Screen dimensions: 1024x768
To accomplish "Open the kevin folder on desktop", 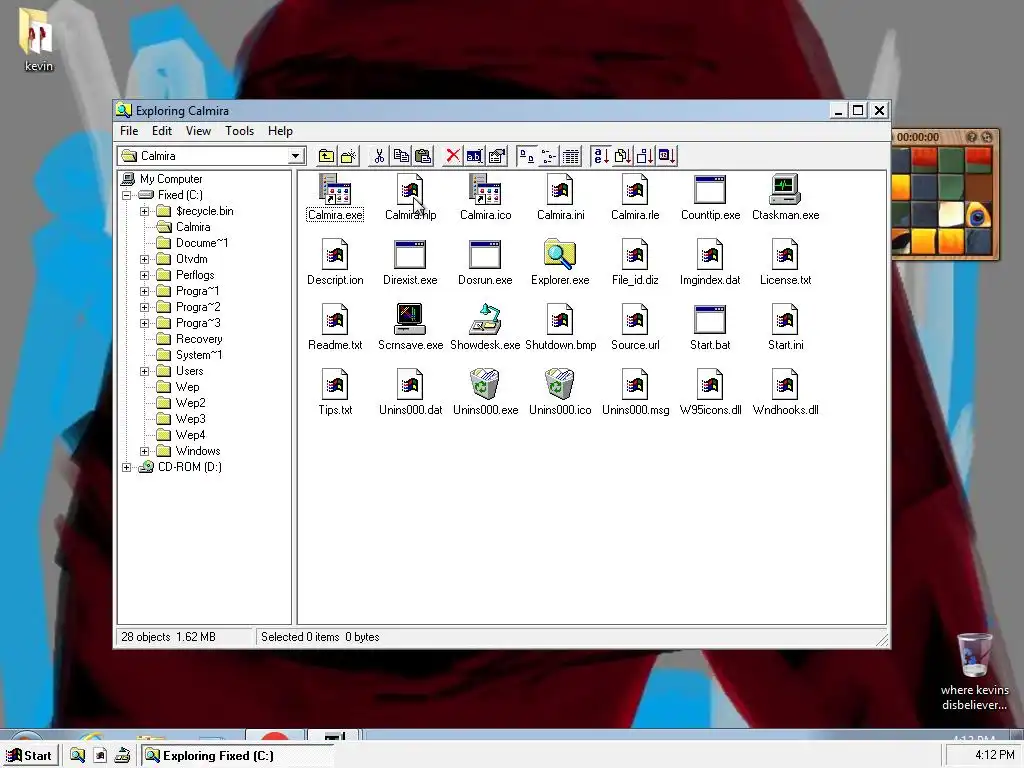I will [38, 39].
